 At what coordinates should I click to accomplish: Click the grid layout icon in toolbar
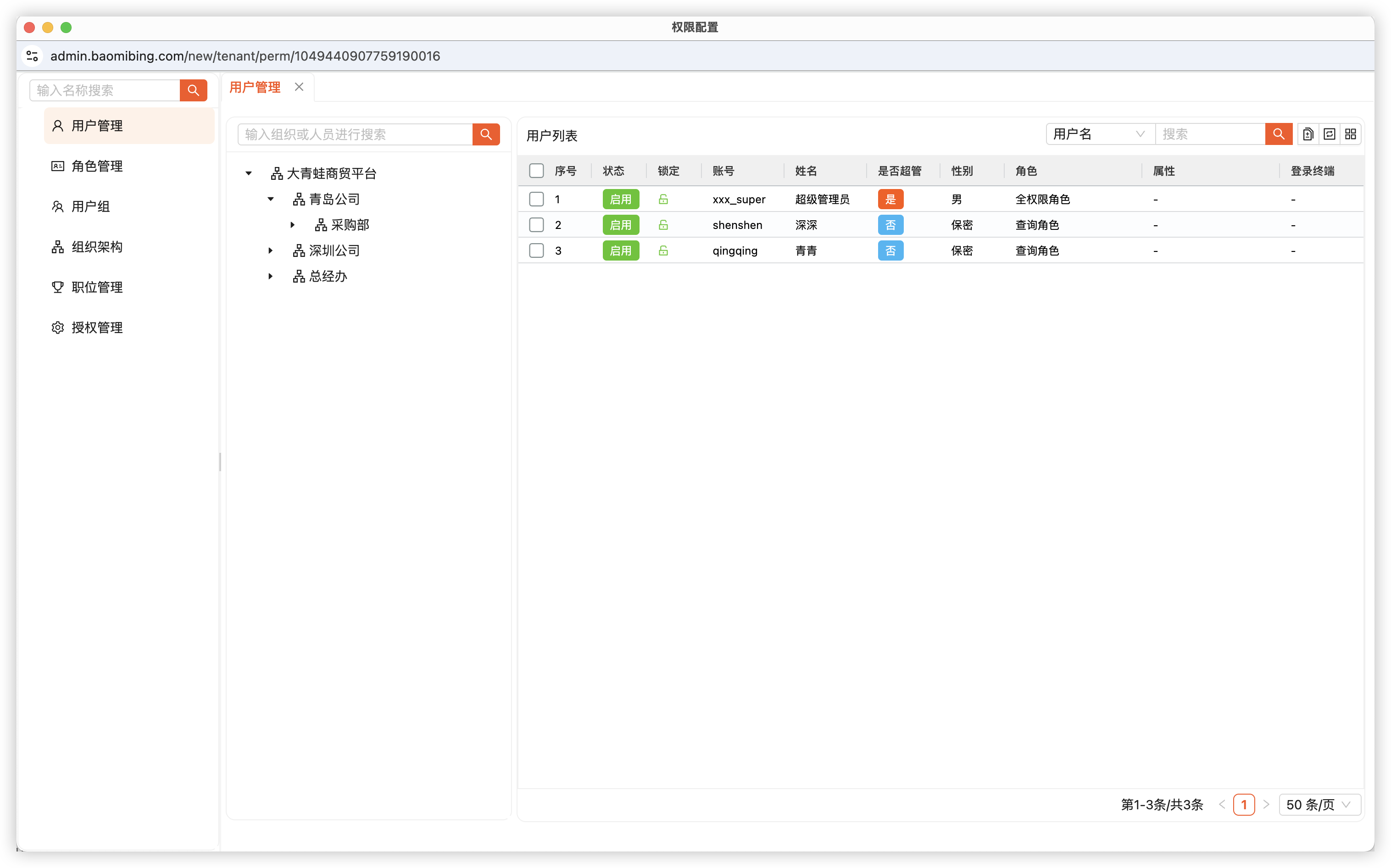pos(1350,134)
